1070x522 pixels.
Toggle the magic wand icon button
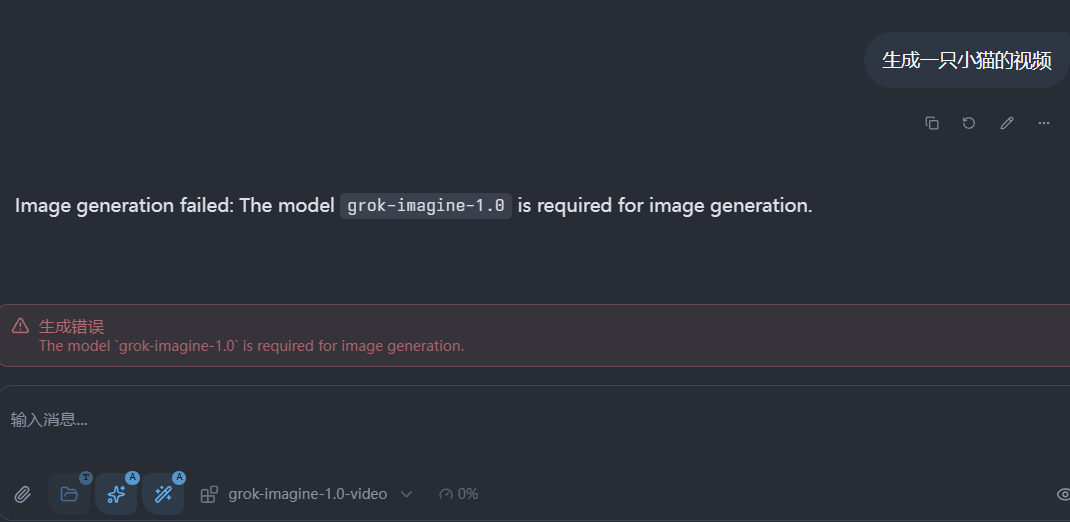point(163,494)
